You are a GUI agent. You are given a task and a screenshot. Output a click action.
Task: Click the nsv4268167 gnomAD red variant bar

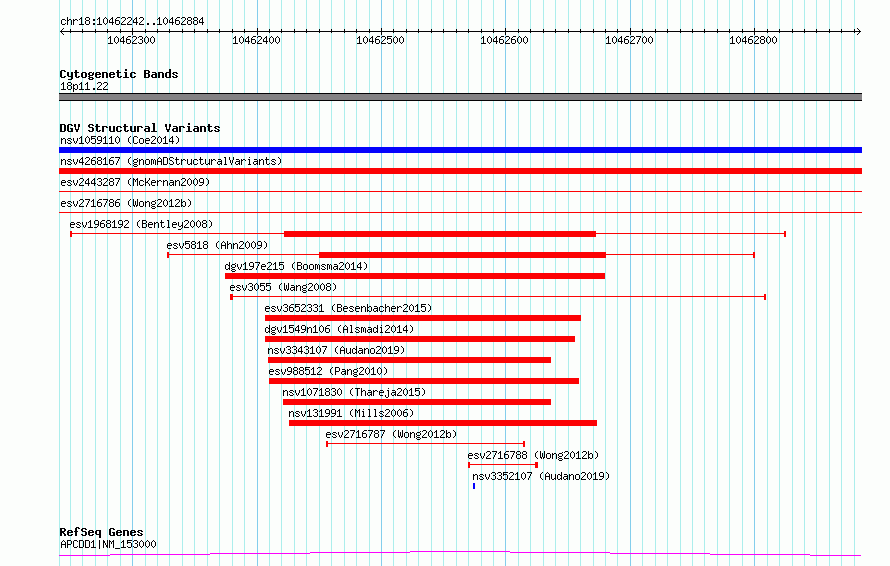[x=460, y=171]
